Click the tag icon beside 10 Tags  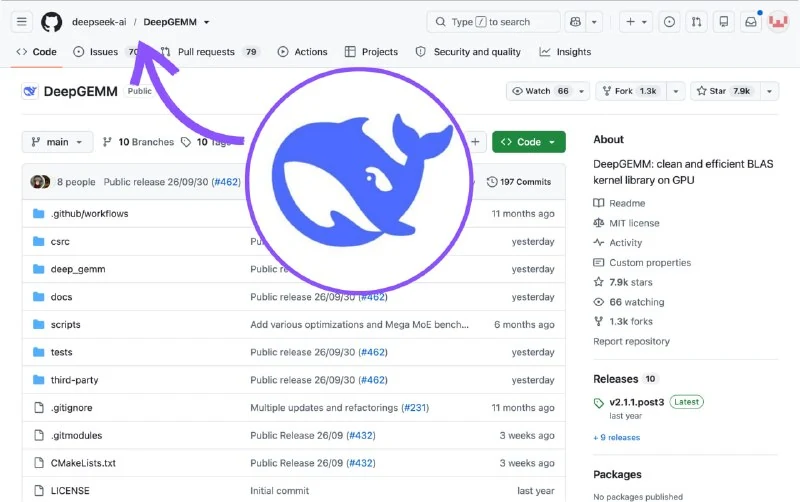186,142
